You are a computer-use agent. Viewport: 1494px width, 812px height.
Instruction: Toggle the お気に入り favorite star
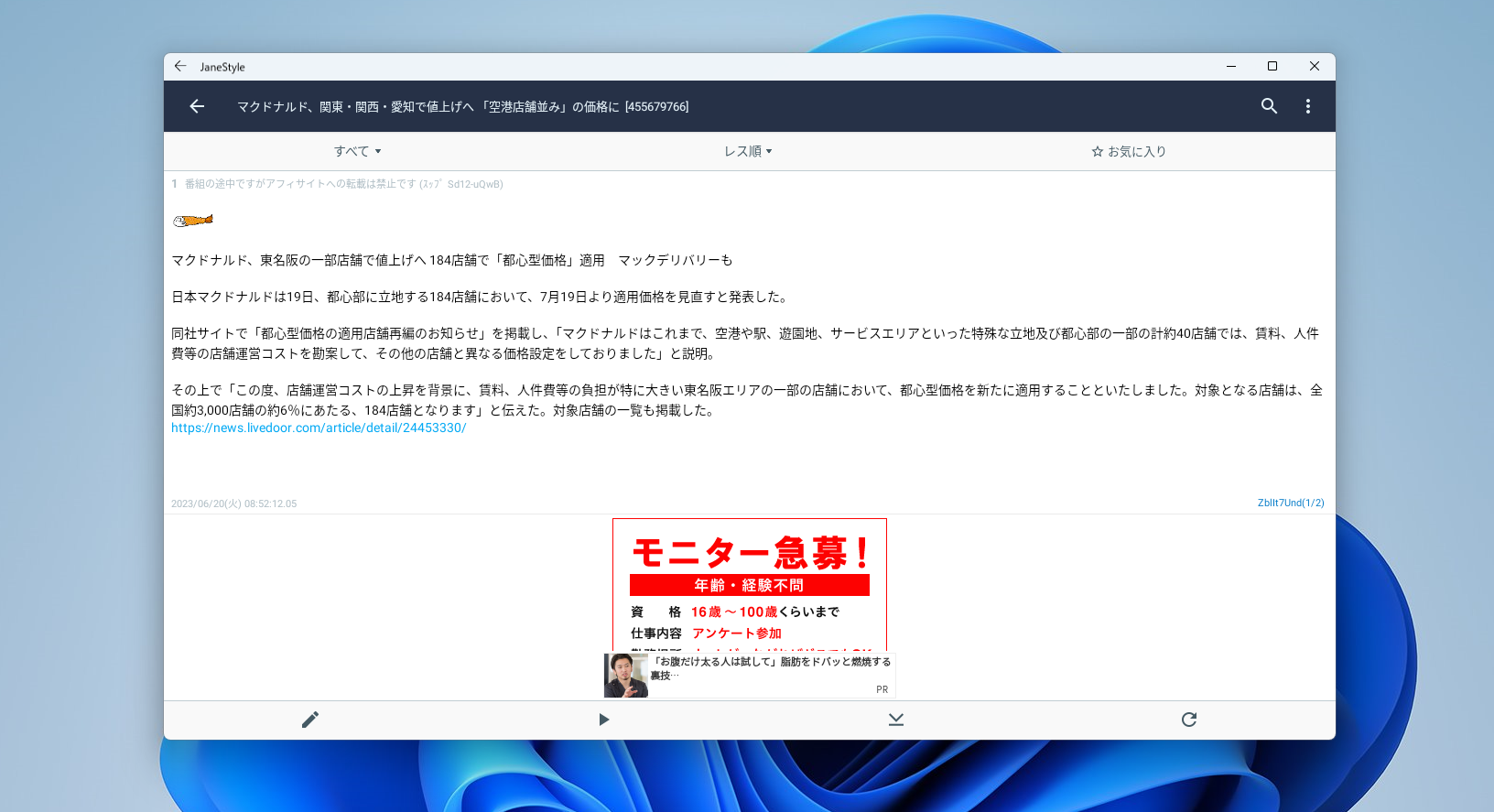click(1129, 151)
